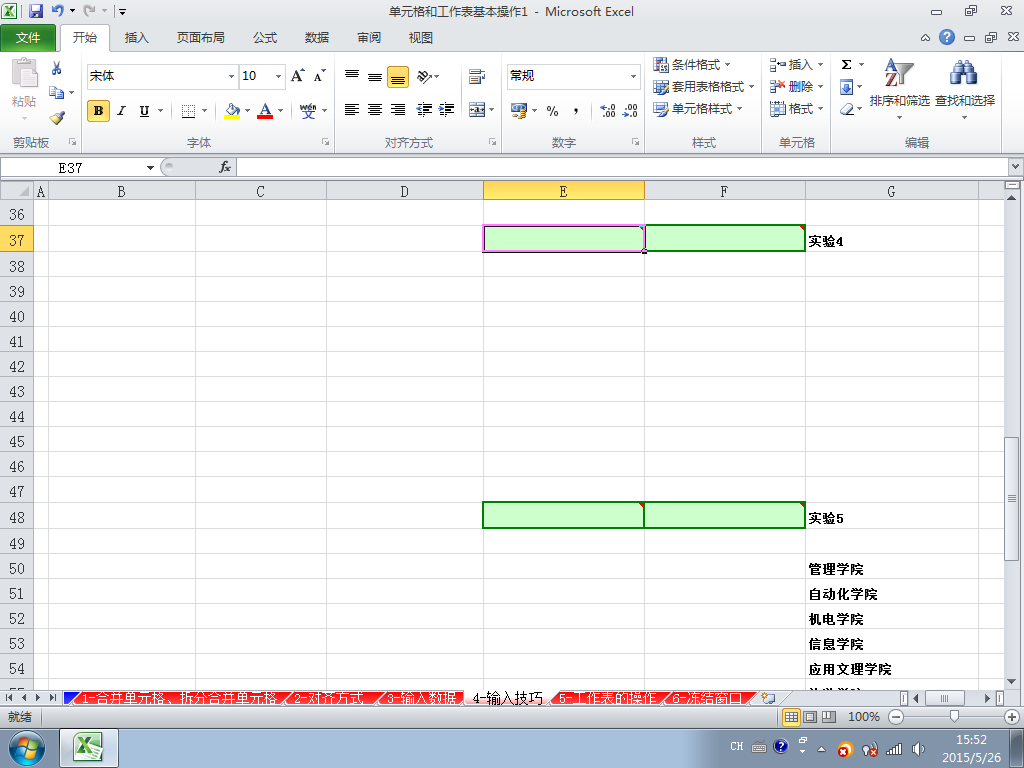Screen dimensions: 1024x768
Task: Open borders button
Action: pos(188,111)
